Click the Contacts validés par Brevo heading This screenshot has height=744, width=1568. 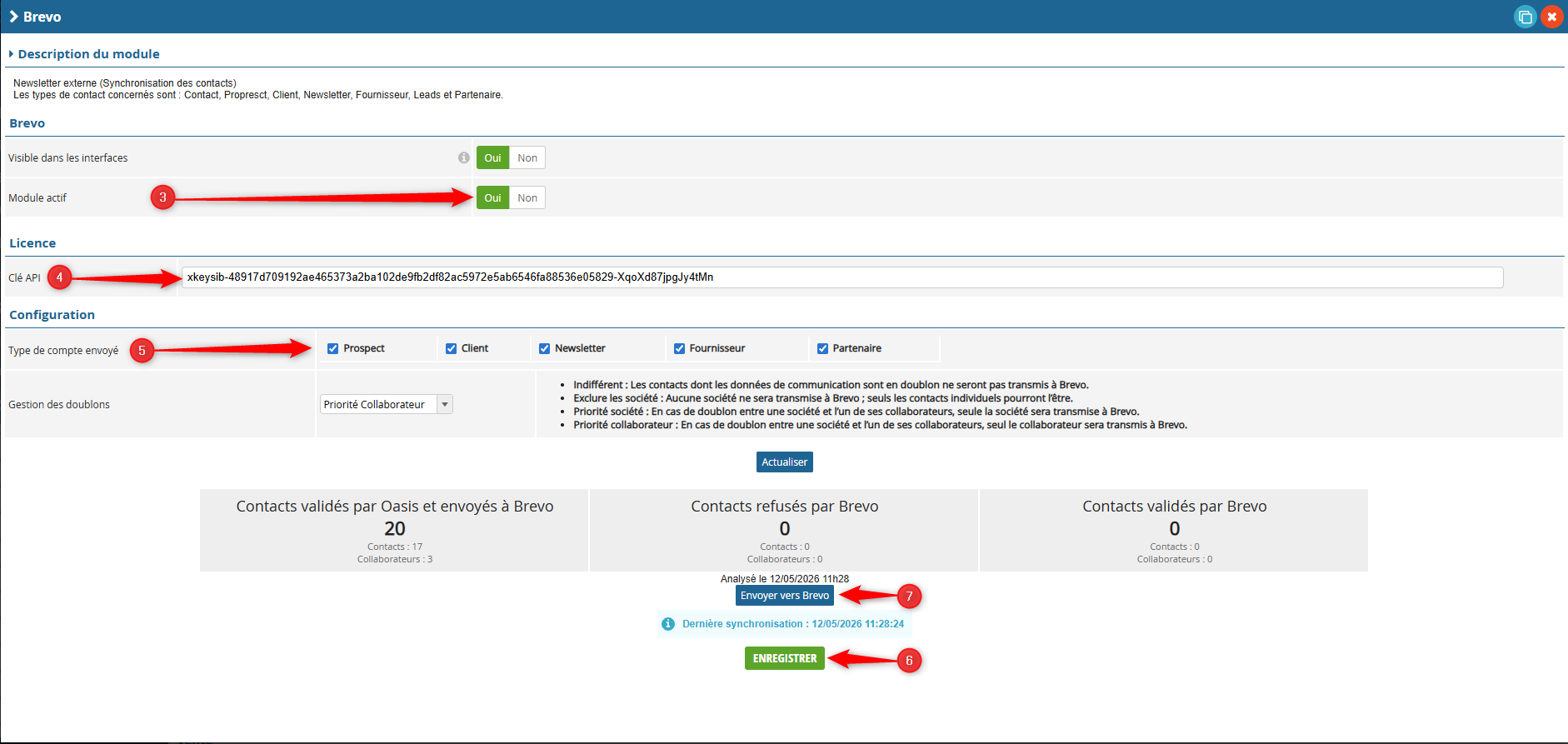[1175, 507]
